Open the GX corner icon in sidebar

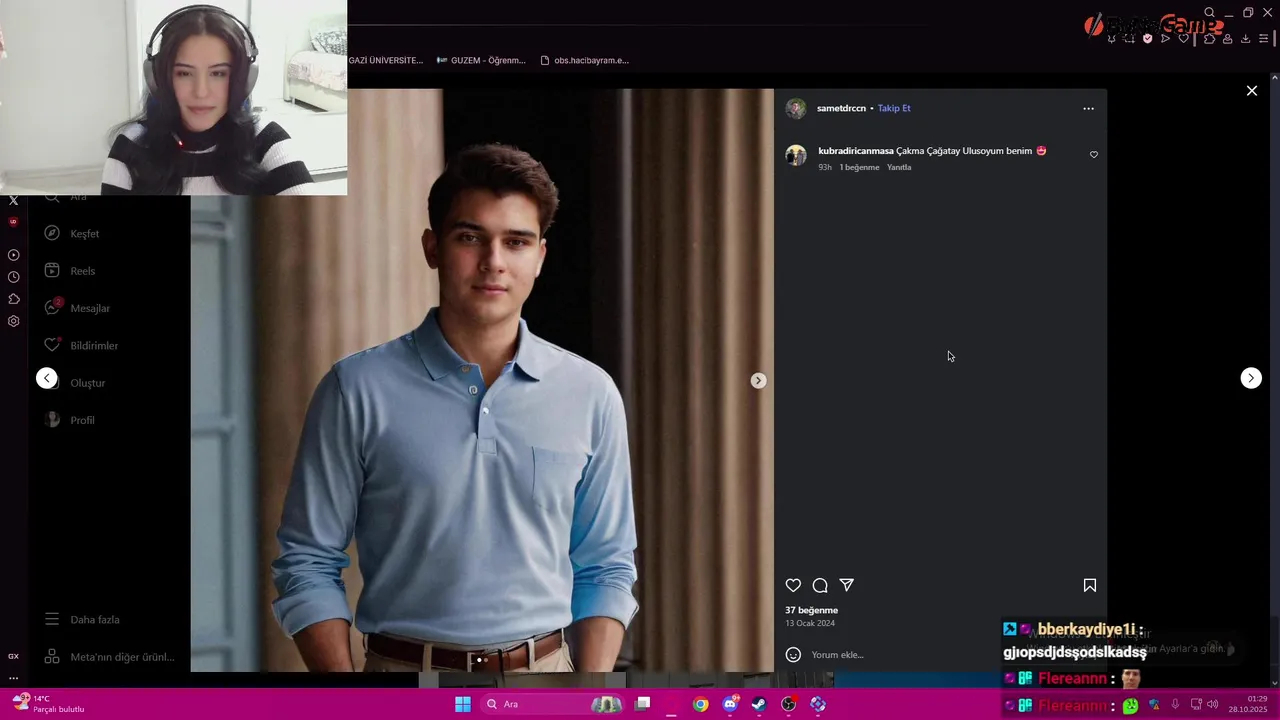pos(13,656)
